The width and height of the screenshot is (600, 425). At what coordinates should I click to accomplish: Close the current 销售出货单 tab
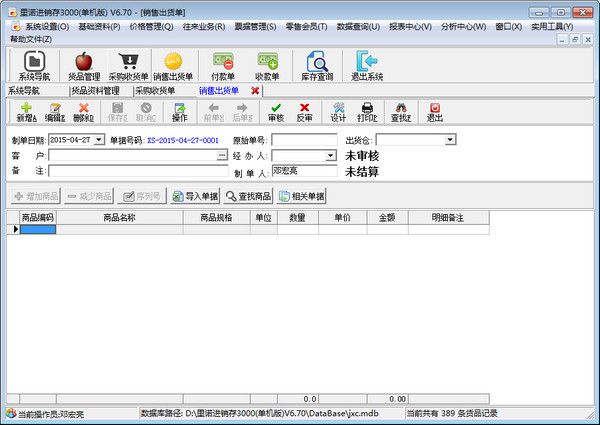[255, 90]
